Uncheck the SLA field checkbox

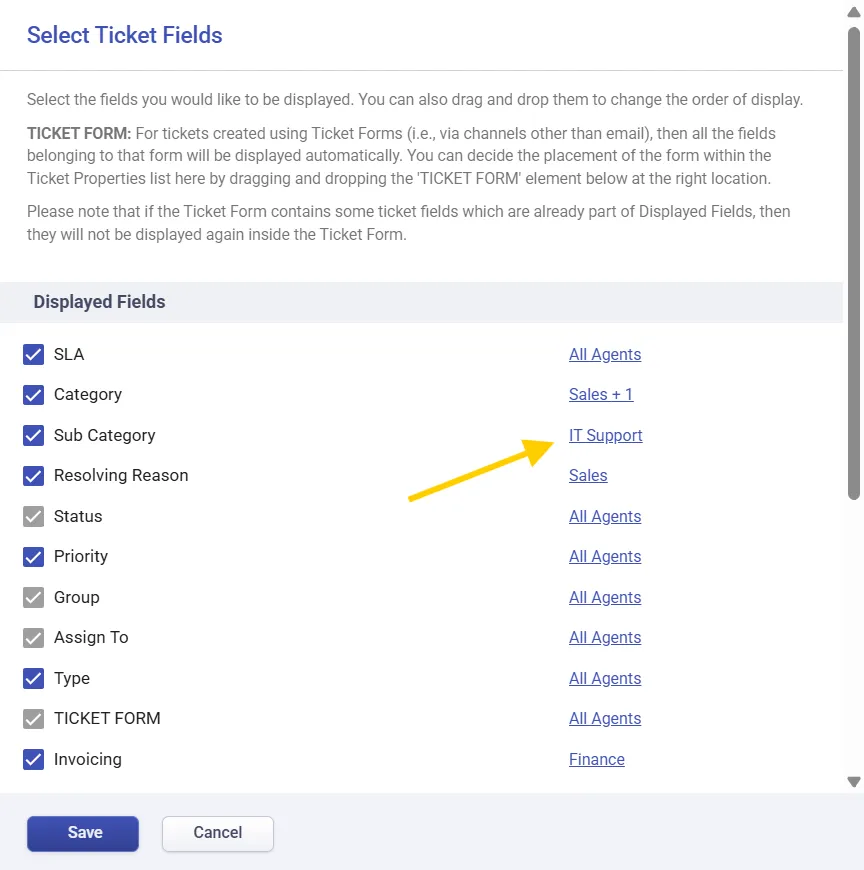[34, 355]
